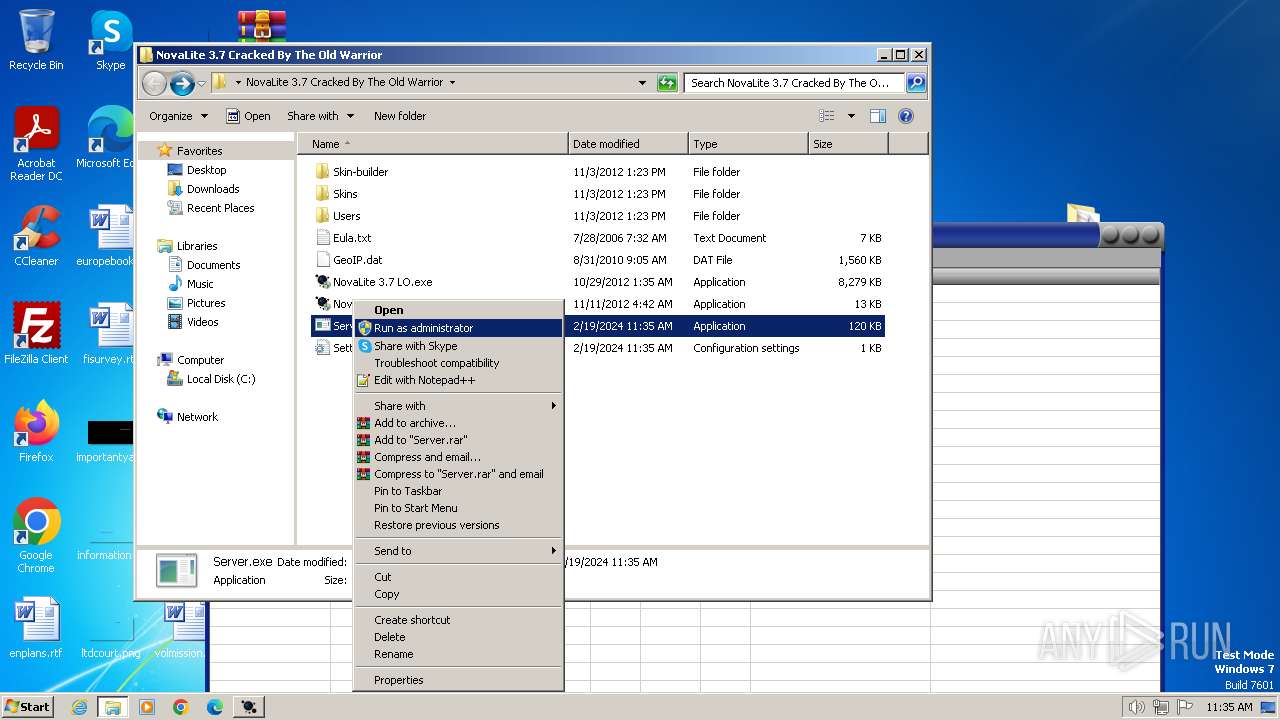Open the Share with toolbar dropdown
The image size is (1280, 720).
coord(320,116)
